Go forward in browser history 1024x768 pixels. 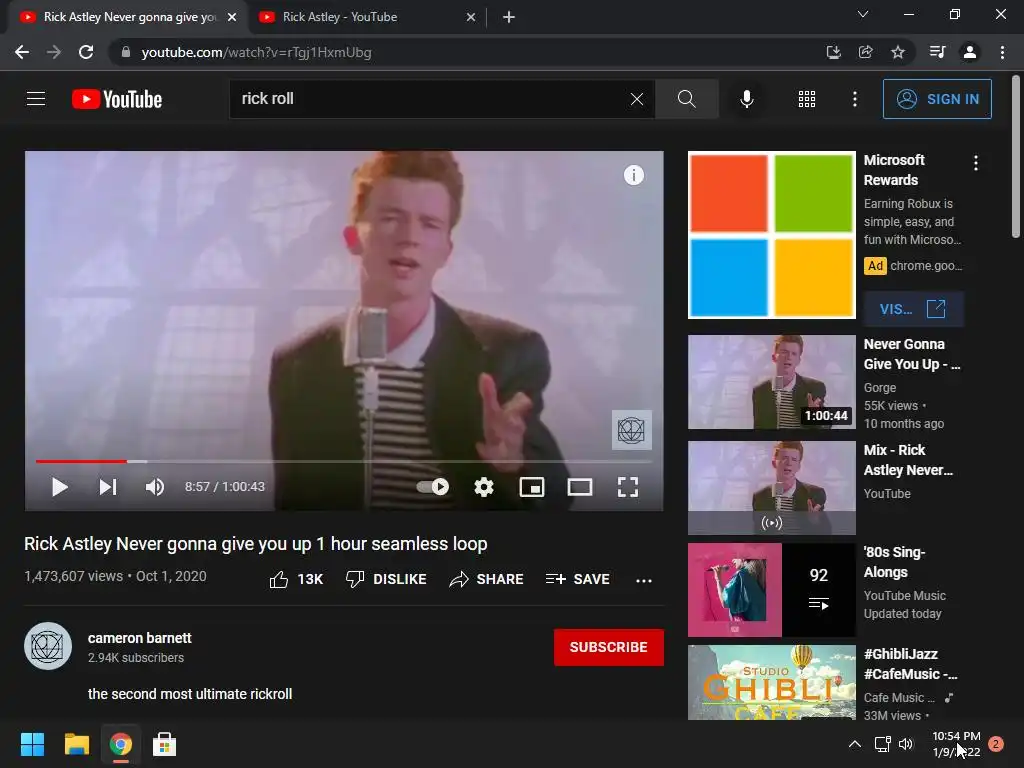[x=54, y=52]
